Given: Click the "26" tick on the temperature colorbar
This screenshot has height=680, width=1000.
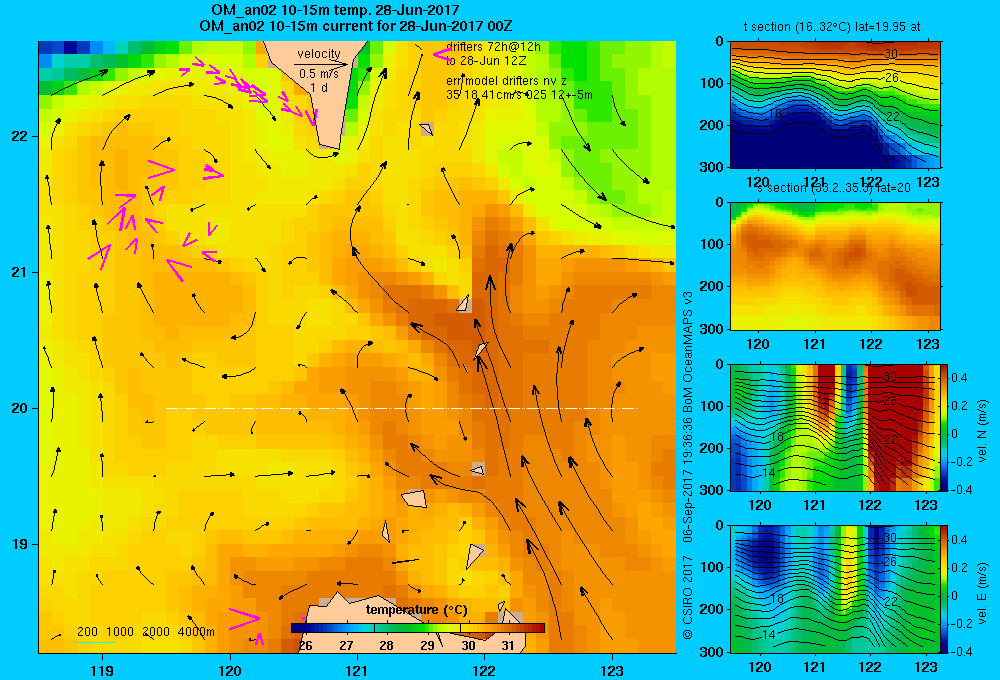Looking at the screenshot, I should click(305, 646).
